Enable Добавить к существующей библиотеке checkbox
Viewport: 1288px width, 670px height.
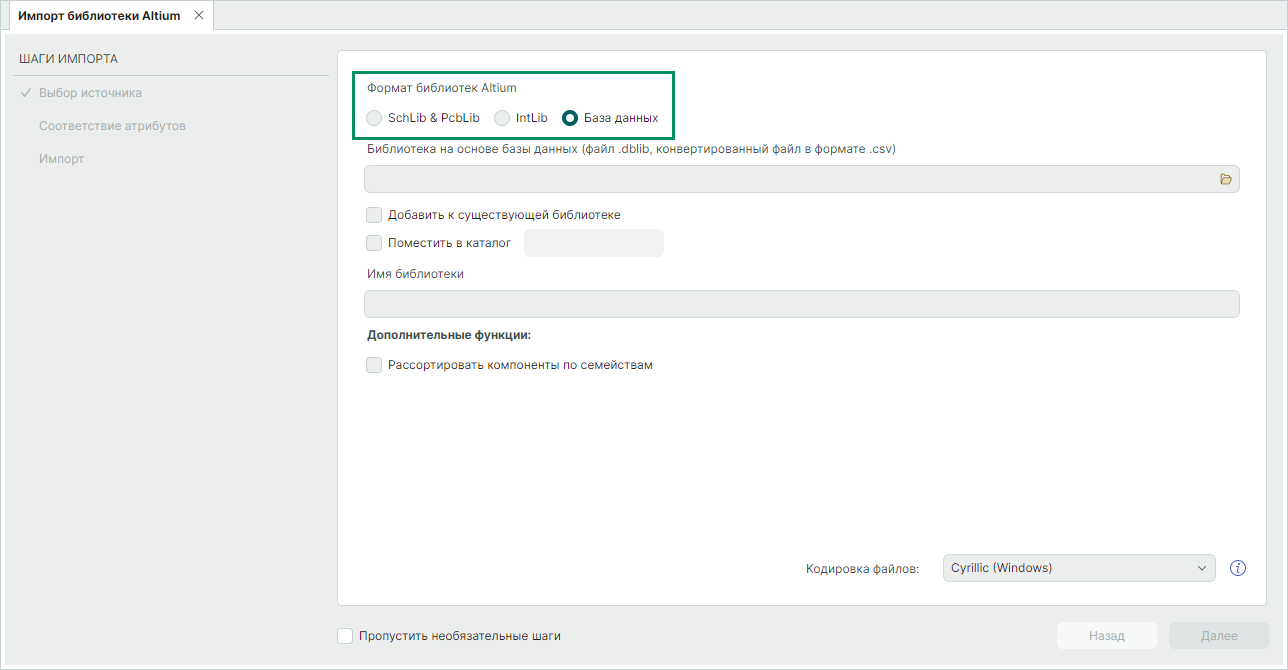point(374,215)
